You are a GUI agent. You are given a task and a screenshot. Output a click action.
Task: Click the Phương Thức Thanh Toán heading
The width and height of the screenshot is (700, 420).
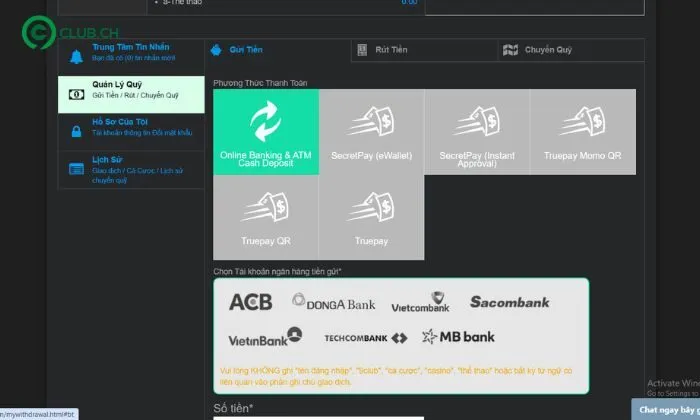pos(260,83)
